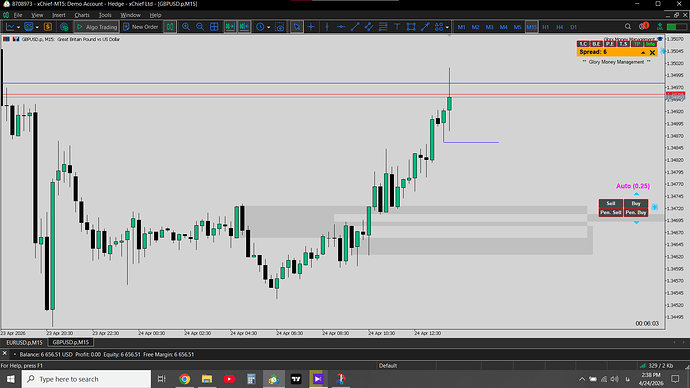Open YouTube from the Windows taskbar
The image size is (690, 388).
229,379
